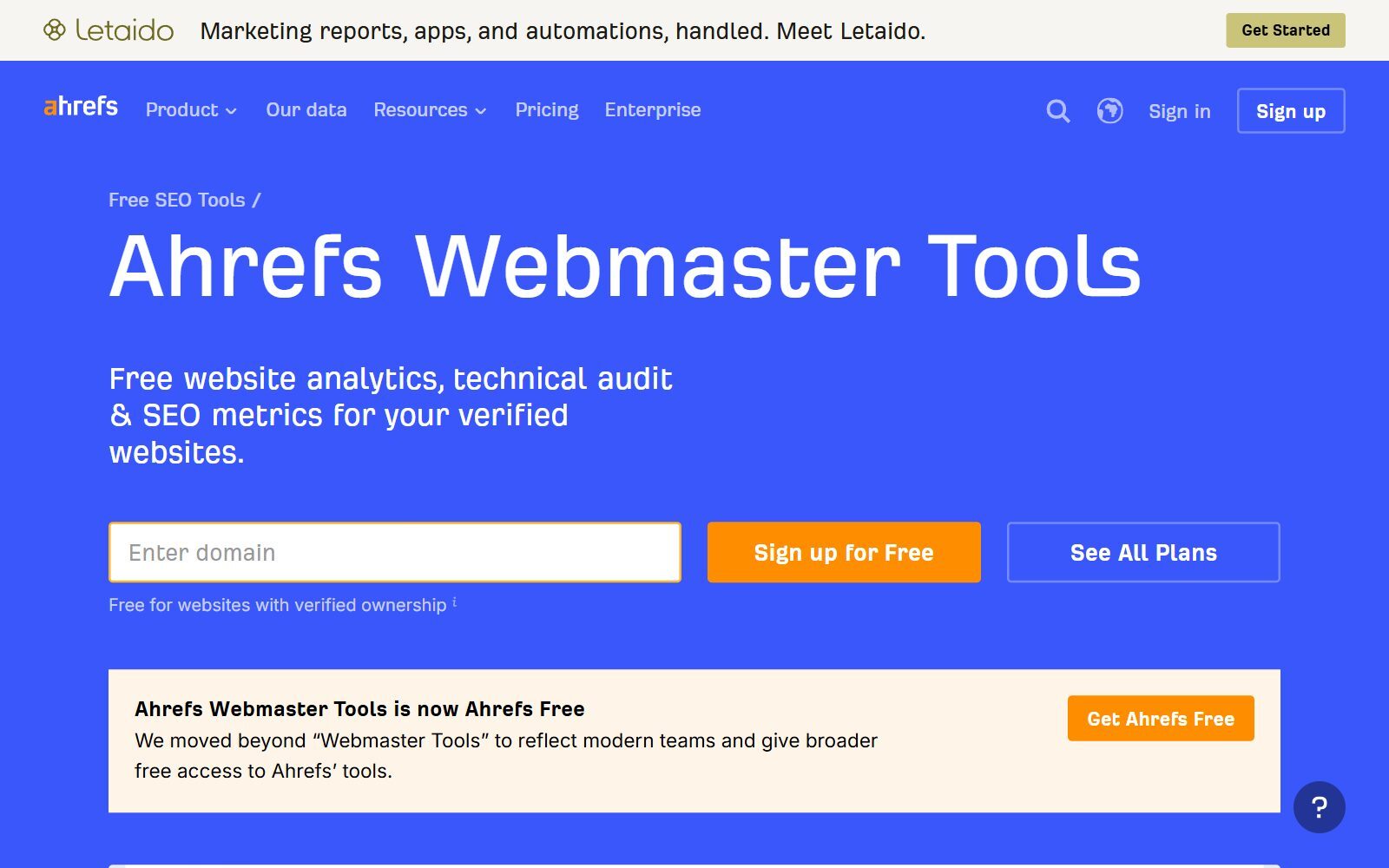Sign in to Ahrefs account

[1179, 111]
